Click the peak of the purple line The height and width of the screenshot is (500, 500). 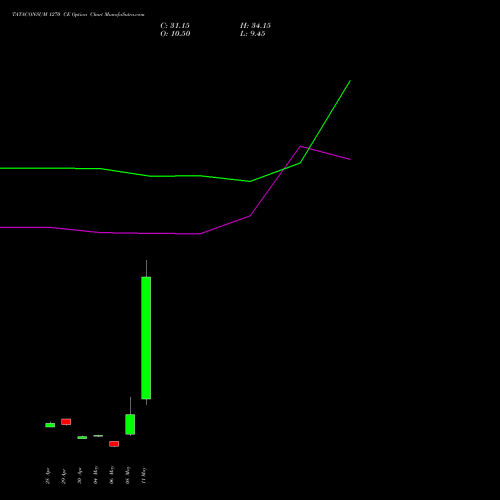tap(300, 146)
